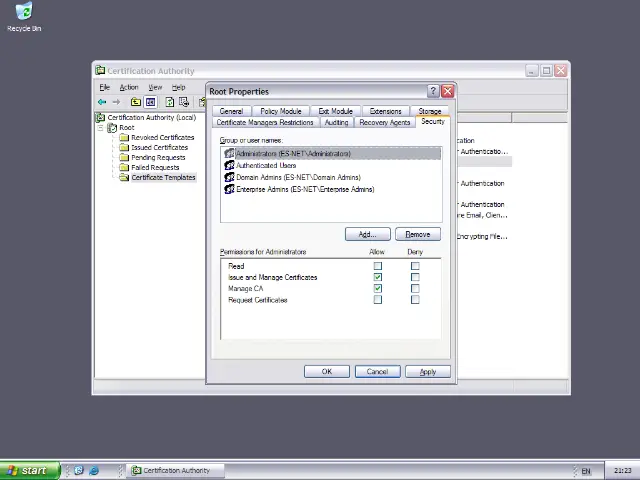Viewport: 640px width, 480px height.
Task: Toggle Allow for Issue and Manage Certificates
Action: point(378,277)
